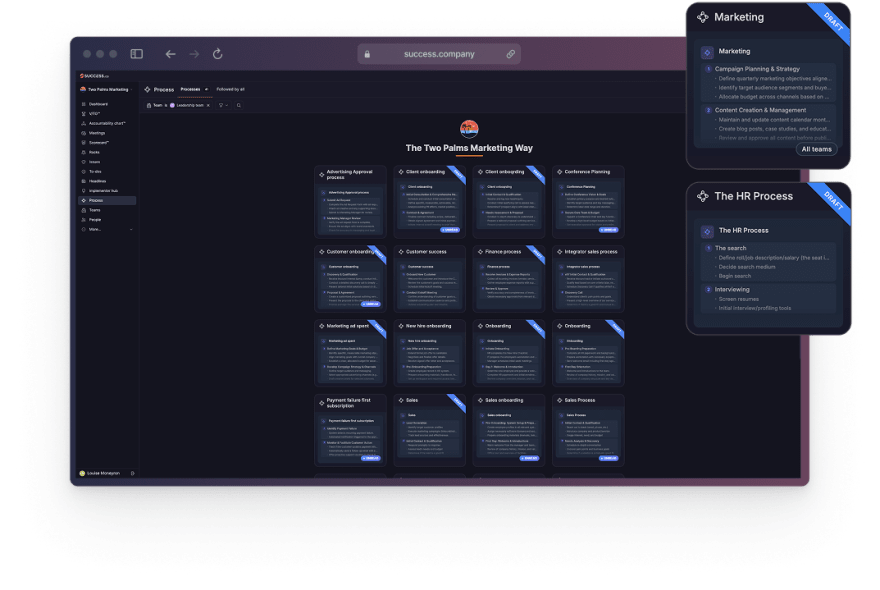The width and height of the screenshot is (880, 590).
Task: Click 'Decide search medium' in The HR Process popup
Action: coord(746,267)
